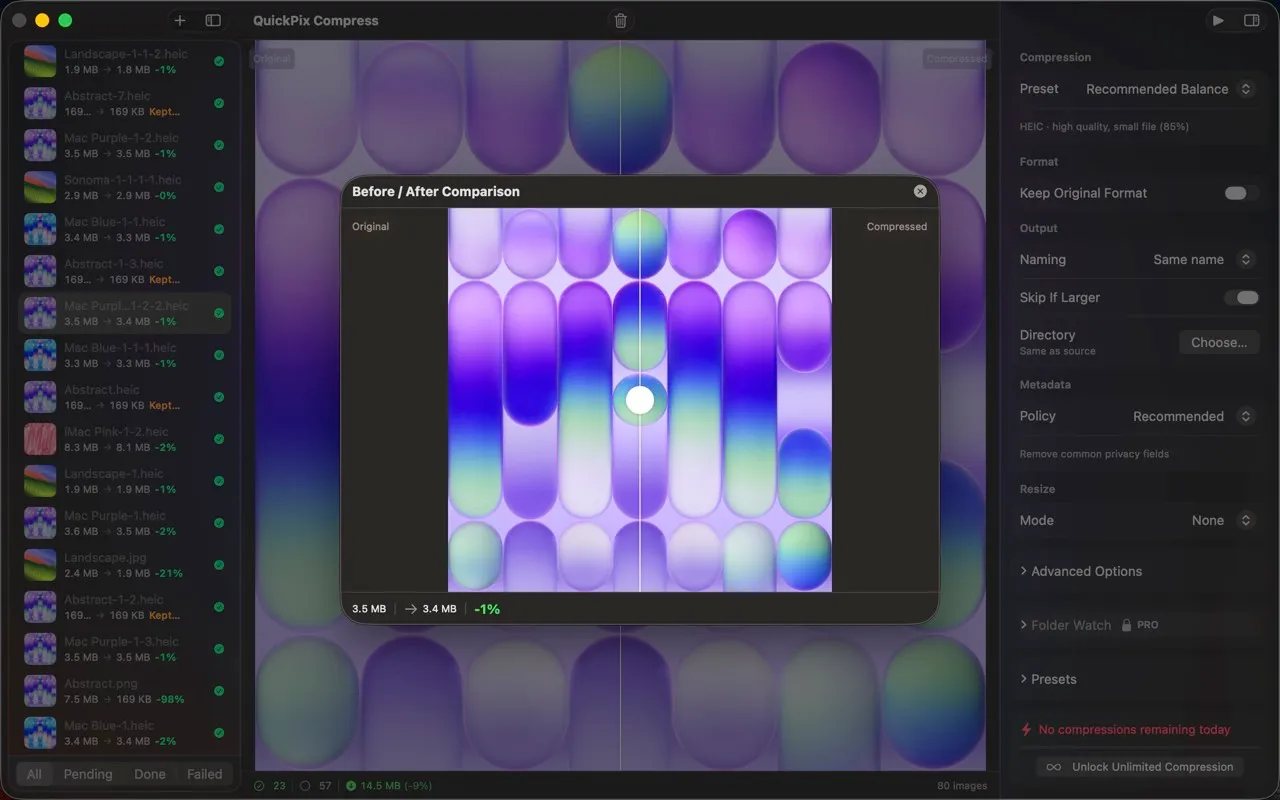This screenshot has height=800, width=1280.
Task: Click the thumbnail icon of Landscape-1.heic
Action: point(40,481)
